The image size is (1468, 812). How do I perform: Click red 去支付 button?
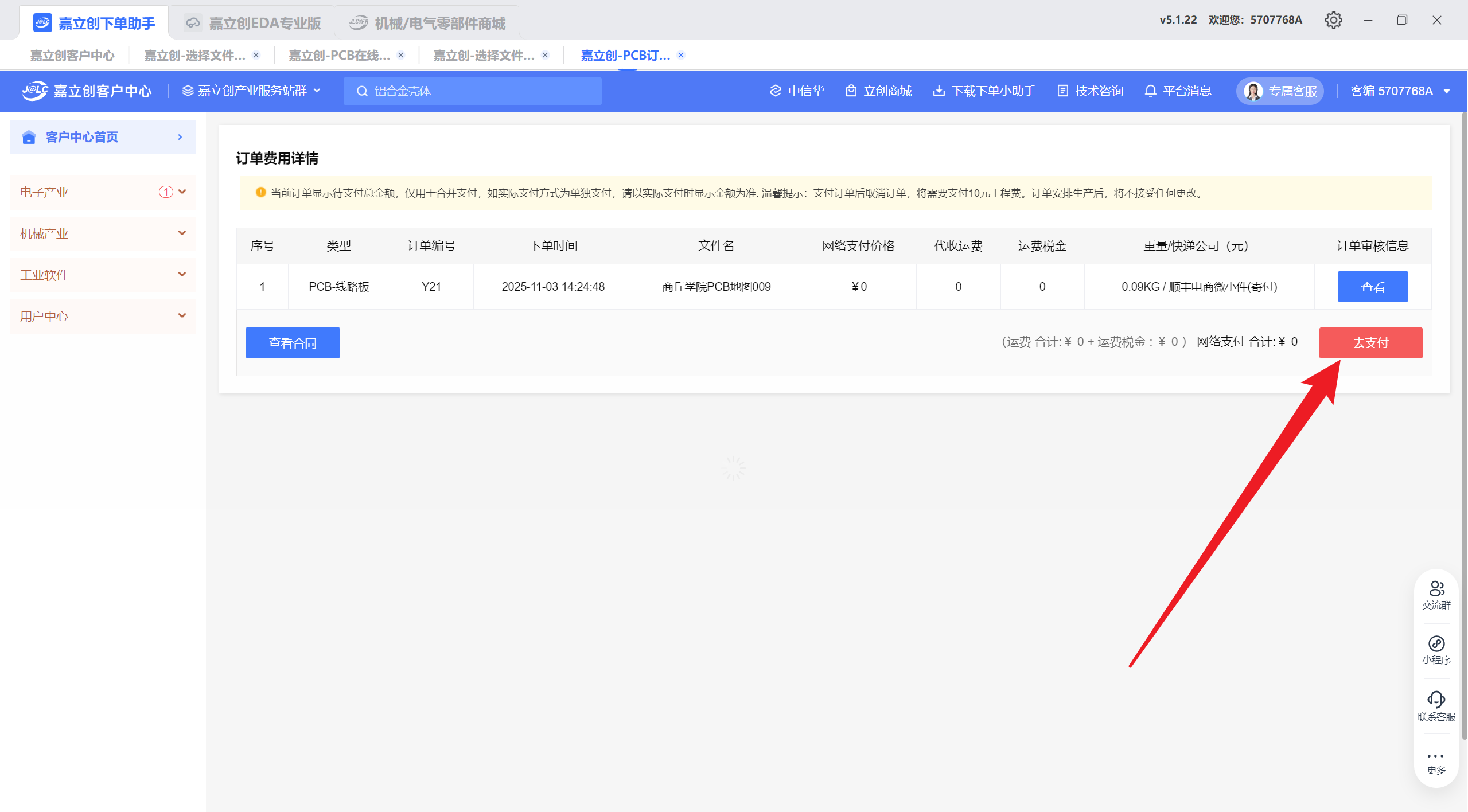[1370, 343]
